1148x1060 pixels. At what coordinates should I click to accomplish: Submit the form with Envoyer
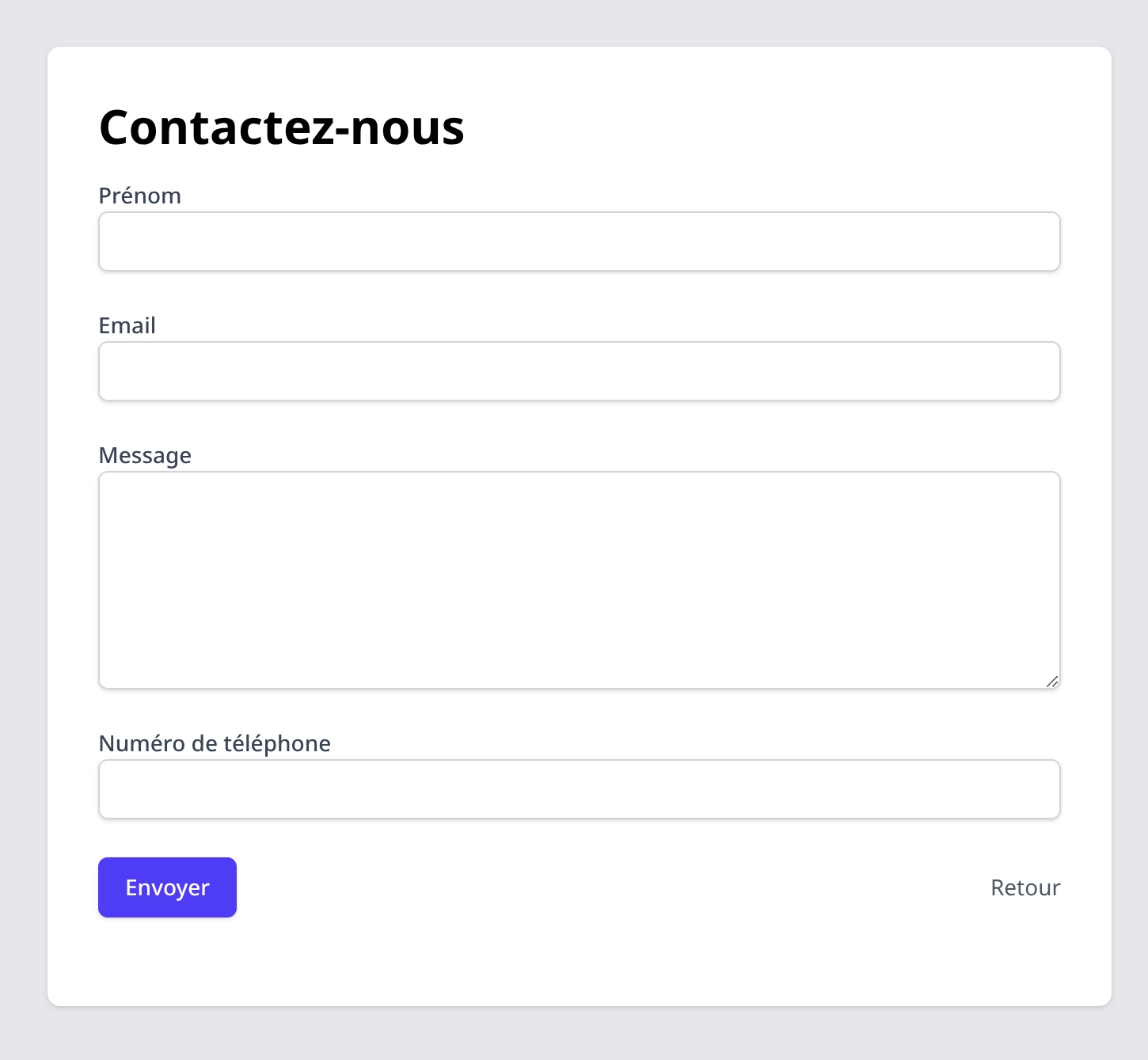167,887
